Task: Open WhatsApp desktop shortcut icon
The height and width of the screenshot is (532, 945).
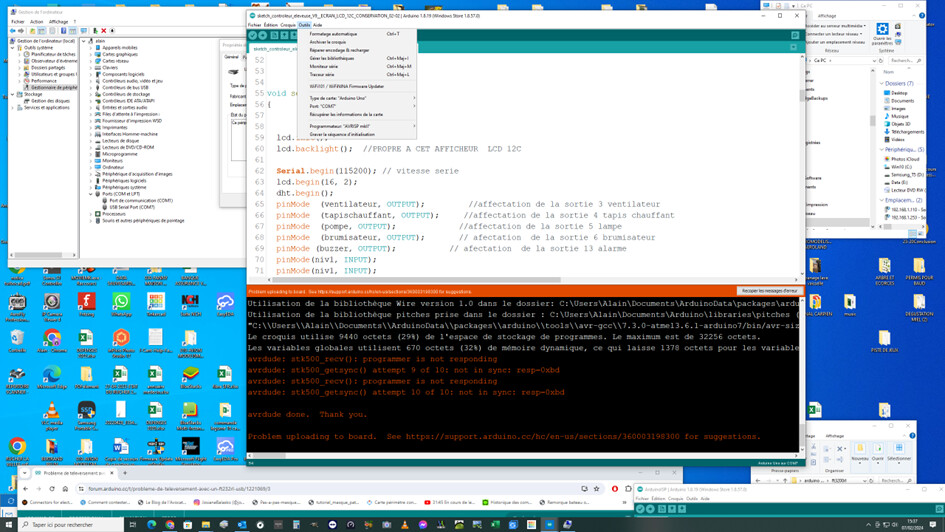Action: coord(121,304)
